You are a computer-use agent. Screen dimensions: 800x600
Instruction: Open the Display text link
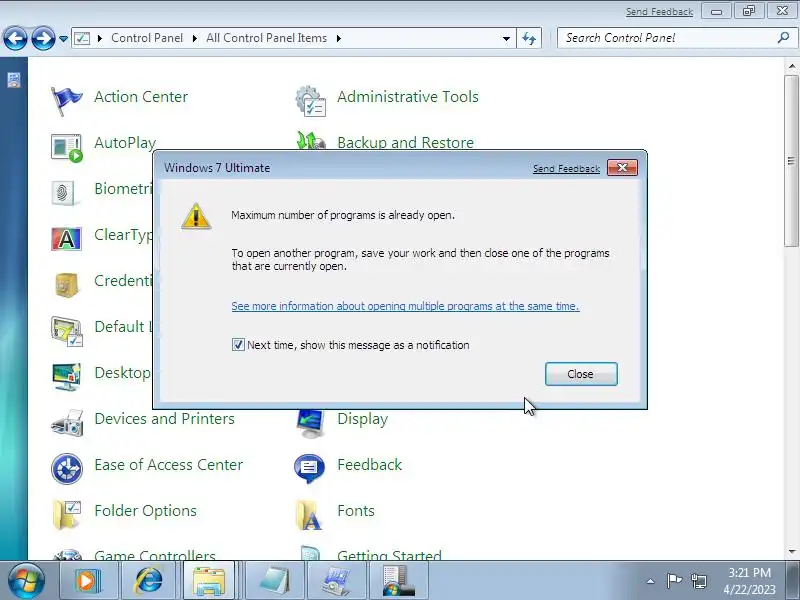tap(362, 420)
